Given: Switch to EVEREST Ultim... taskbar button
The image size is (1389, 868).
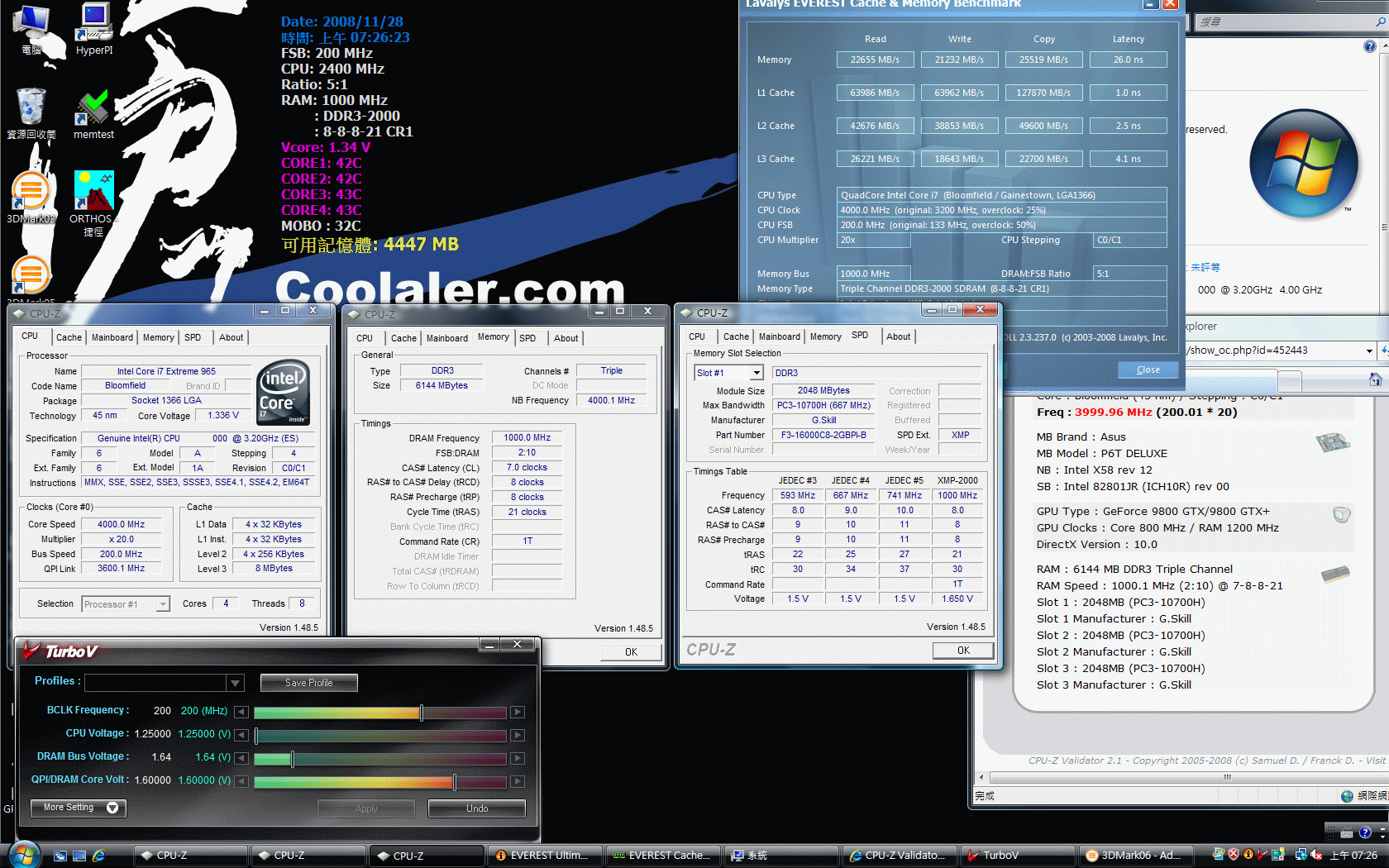Looking at the screenshot, I should (547, 856).
